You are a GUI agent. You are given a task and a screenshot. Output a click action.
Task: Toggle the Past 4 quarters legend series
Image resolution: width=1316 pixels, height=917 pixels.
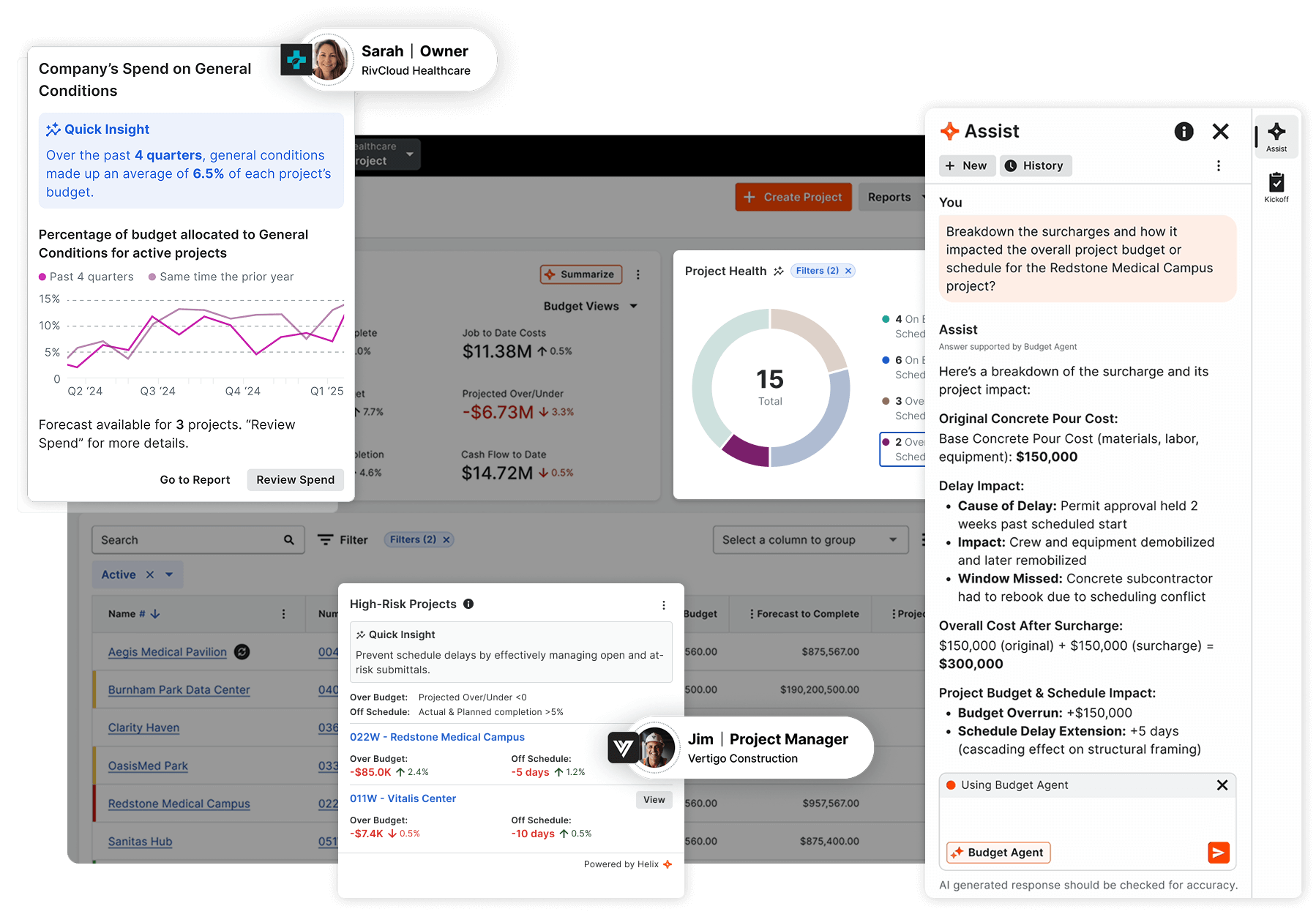86,277
